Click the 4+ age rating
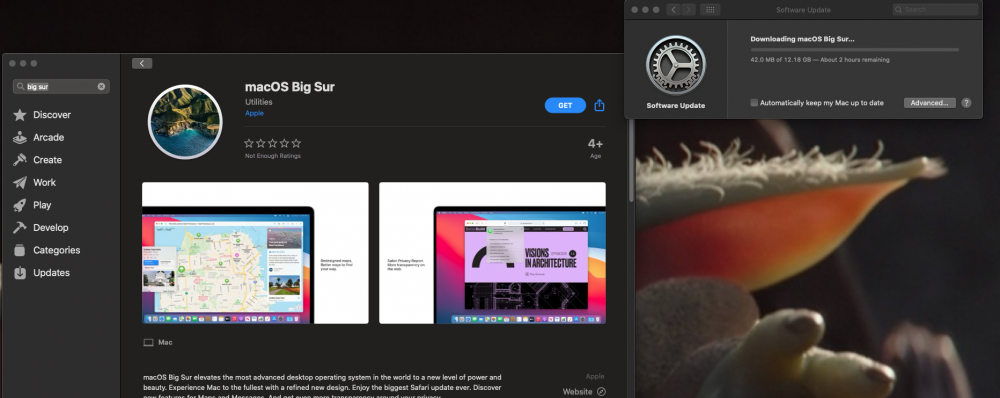 coord(595,144)
